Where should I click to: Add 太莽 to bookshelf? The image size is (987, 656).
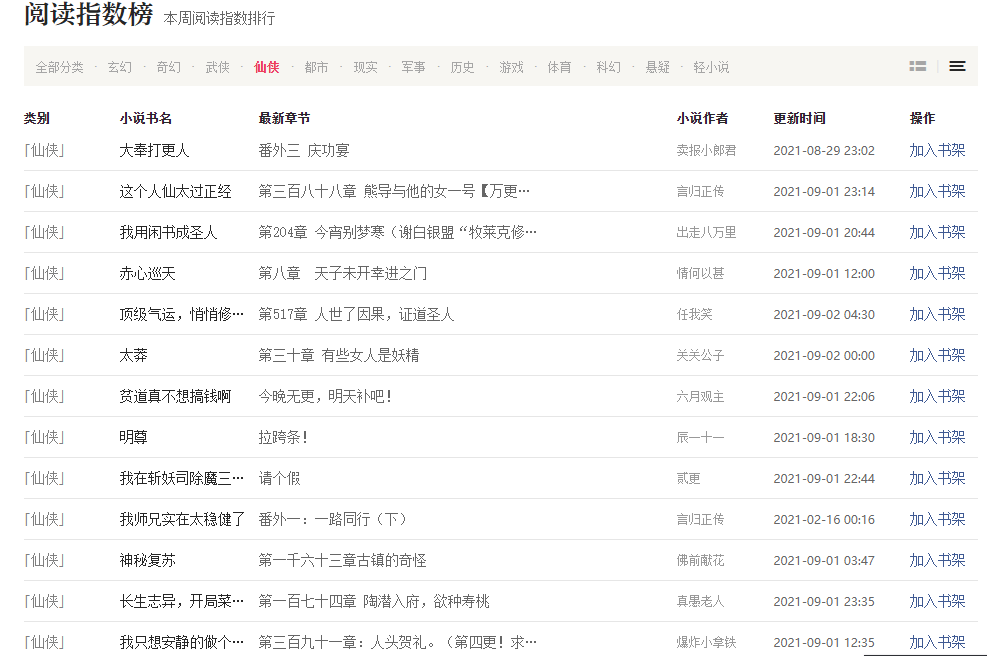pos(936,355)
